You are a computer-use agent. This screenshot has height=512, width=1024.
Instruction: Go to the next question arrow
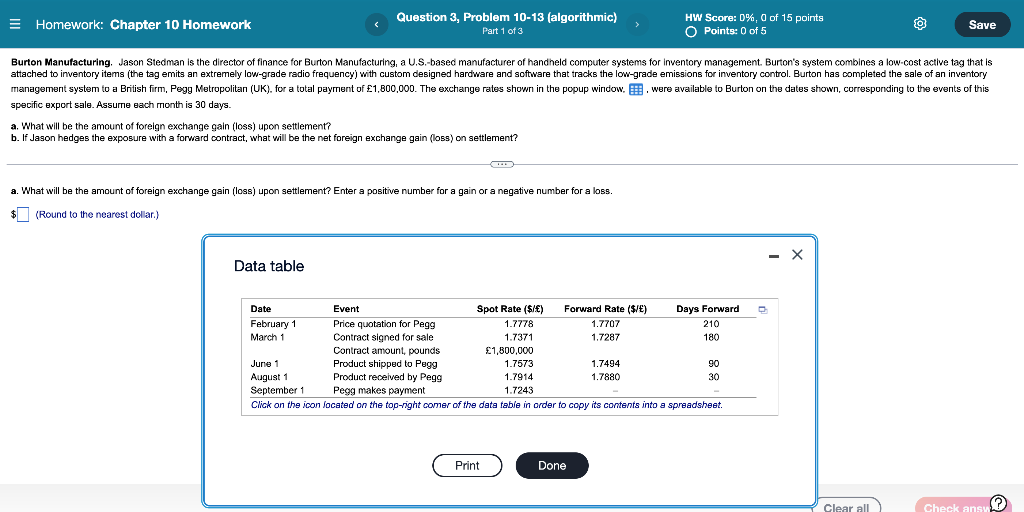[637, 25]
